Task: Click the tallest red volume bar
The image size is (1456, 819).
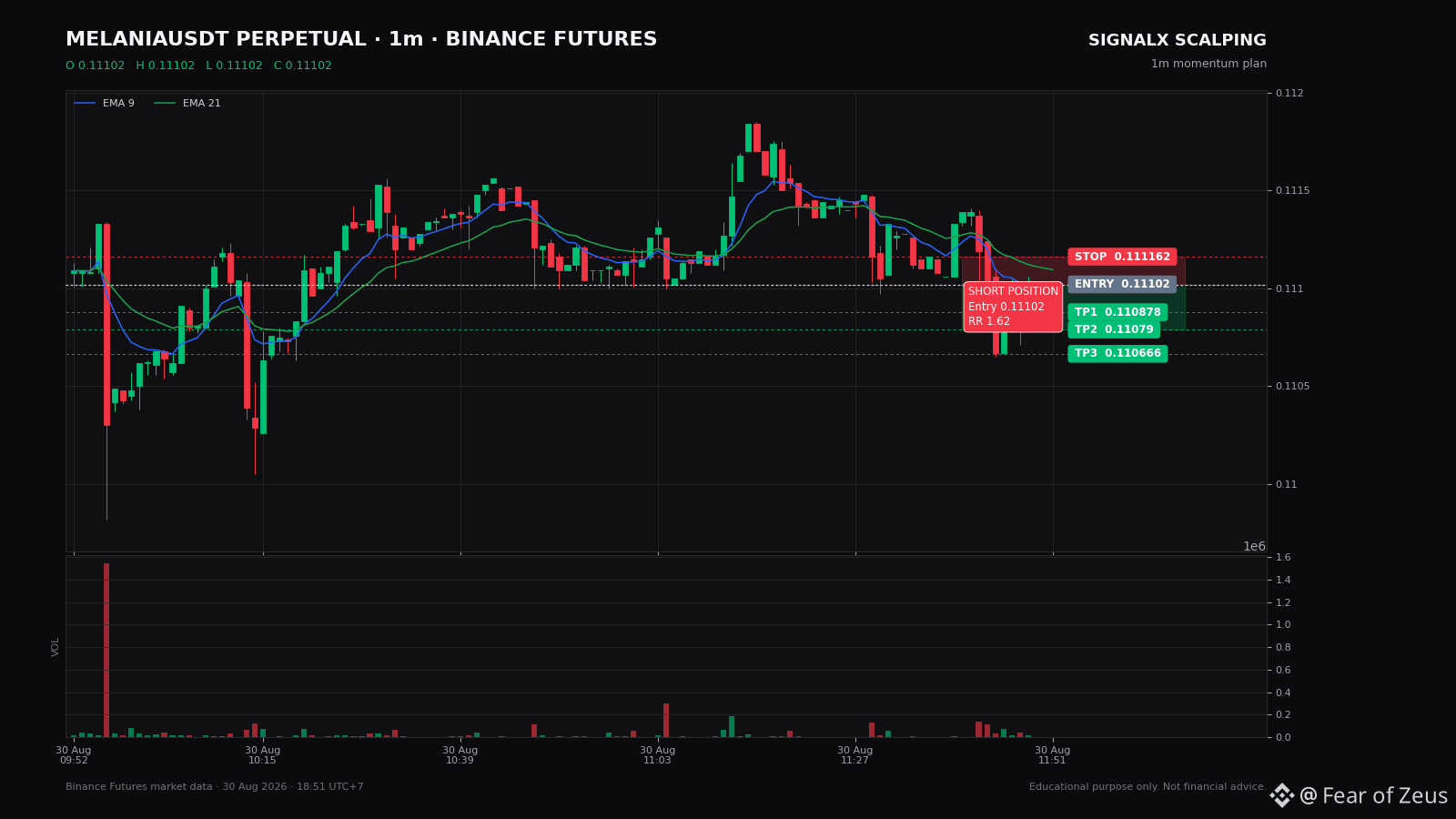Action: 106,650
